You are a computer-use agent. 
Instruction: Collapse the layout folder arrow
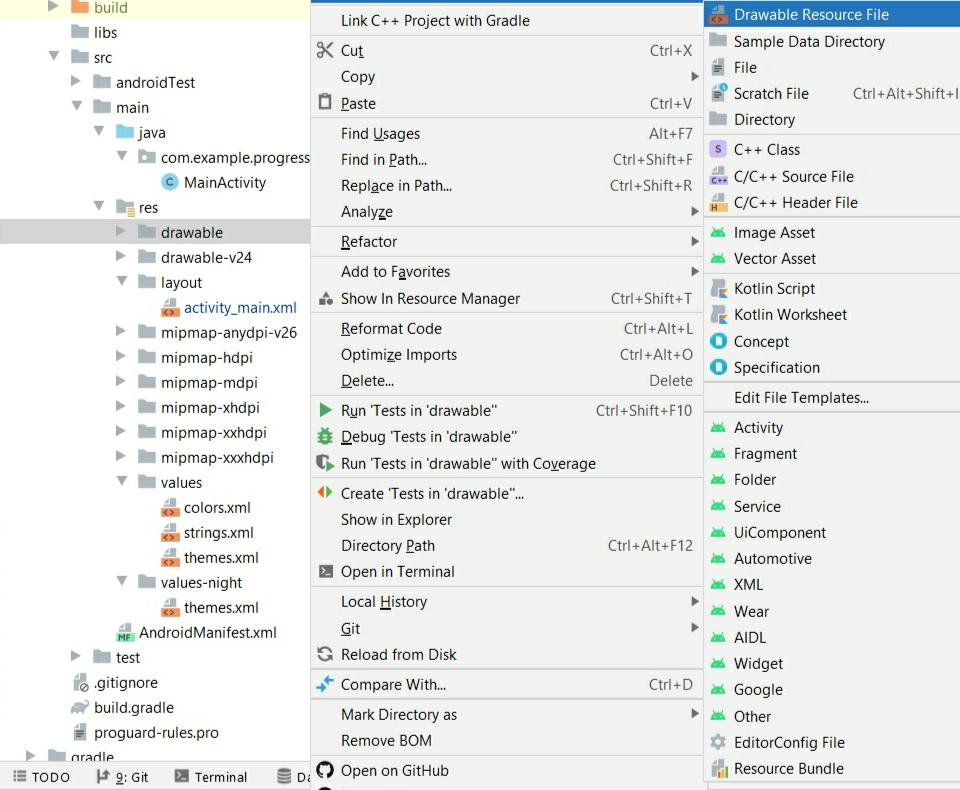coord(122,281)
